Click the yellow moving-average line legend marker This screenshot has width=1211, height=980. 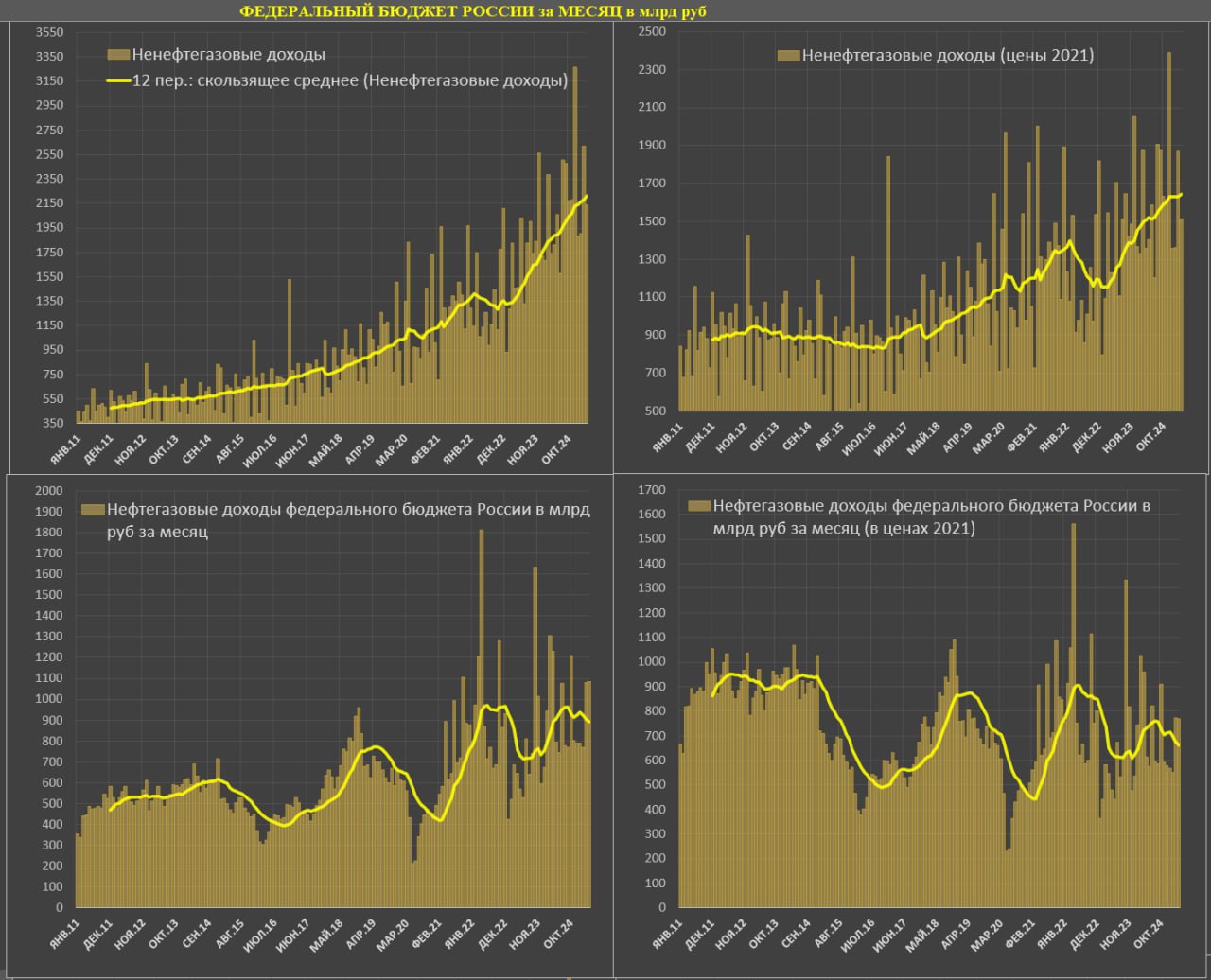tap(118, 81)
